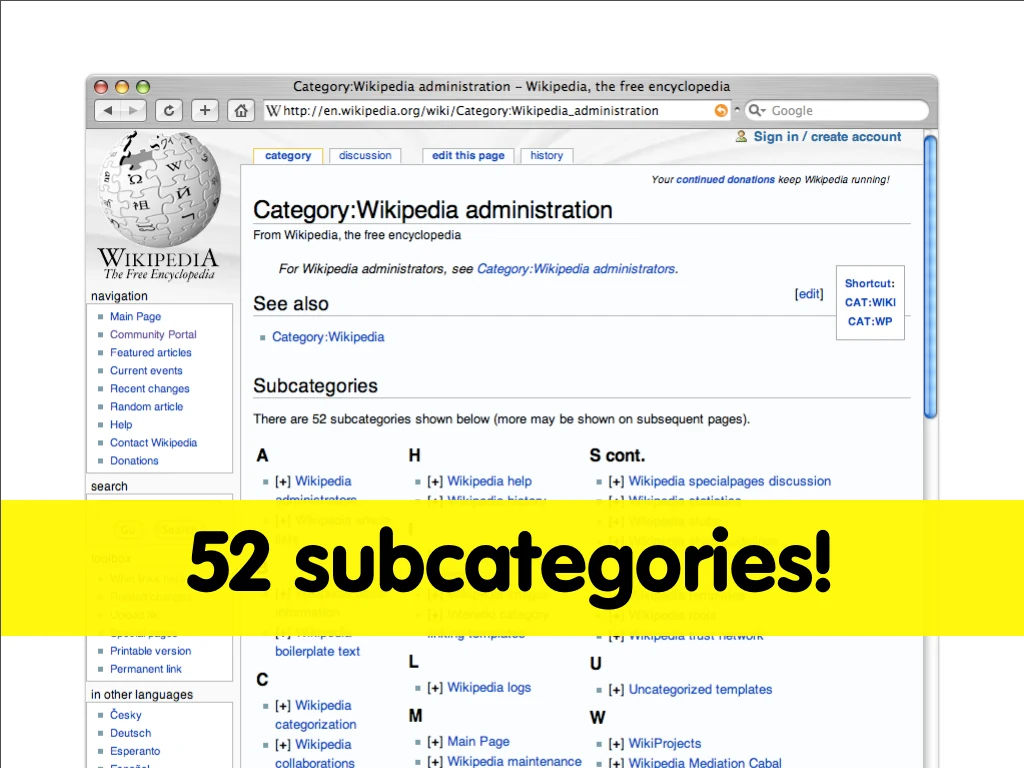Image resolution: width=1024 pixels, height=768 pixels.
Task: Select the URL address field
Action: point(496,110)
